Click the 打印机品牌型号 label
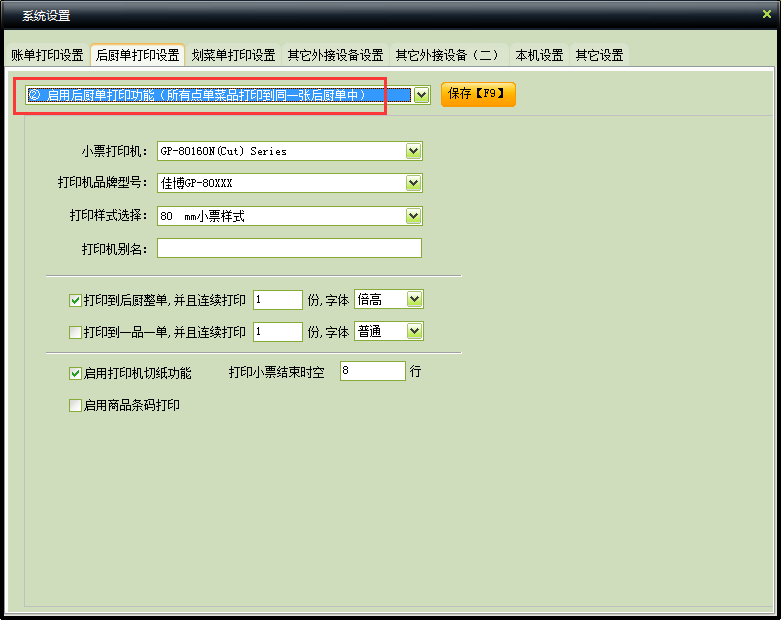This screenshot has width=781, height=620. click(x=103, y=183)
